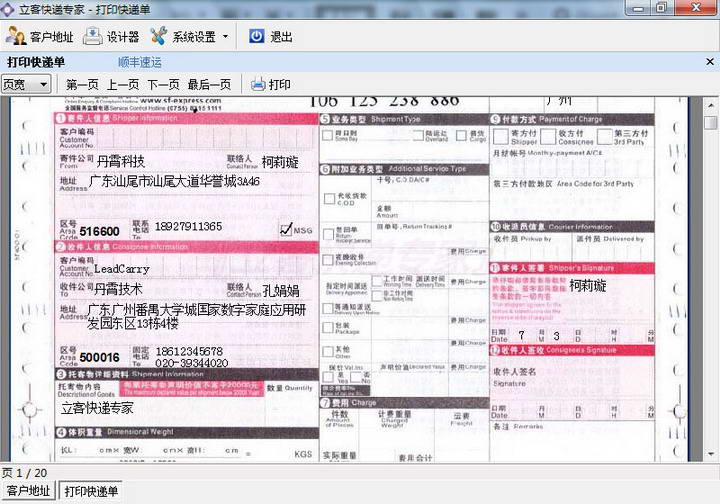720x504 pixels.
Task: Open the 客户地址 address book icon
Action: click(x=16, y=36)
